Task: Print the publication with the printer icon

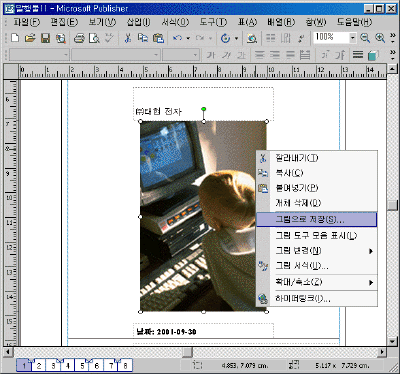Action: point(79,38)
